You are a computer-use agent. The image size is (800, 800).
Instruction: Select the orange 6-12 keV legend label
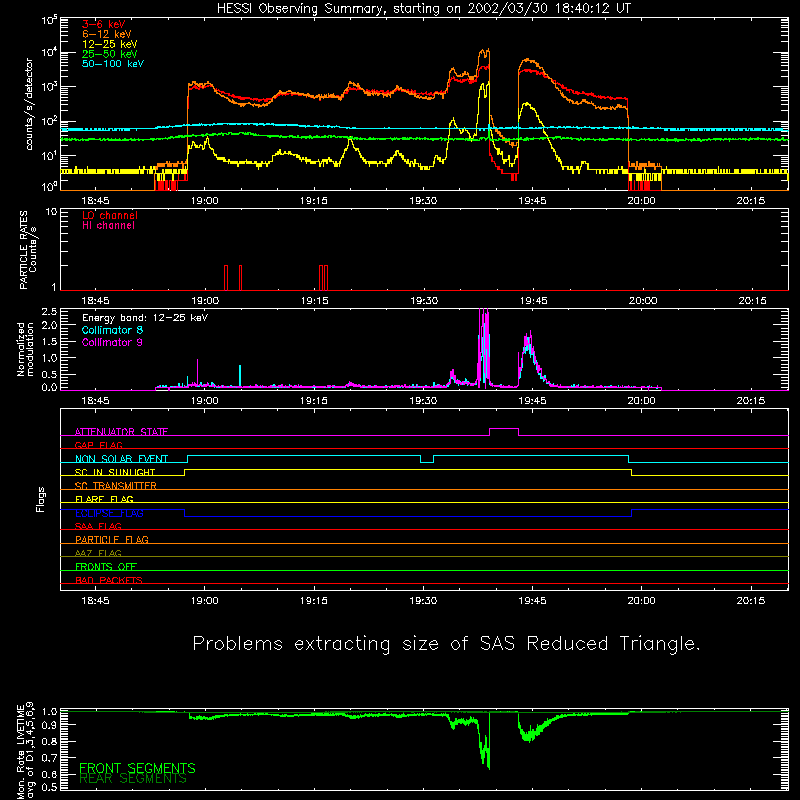[x=107, y=34]
